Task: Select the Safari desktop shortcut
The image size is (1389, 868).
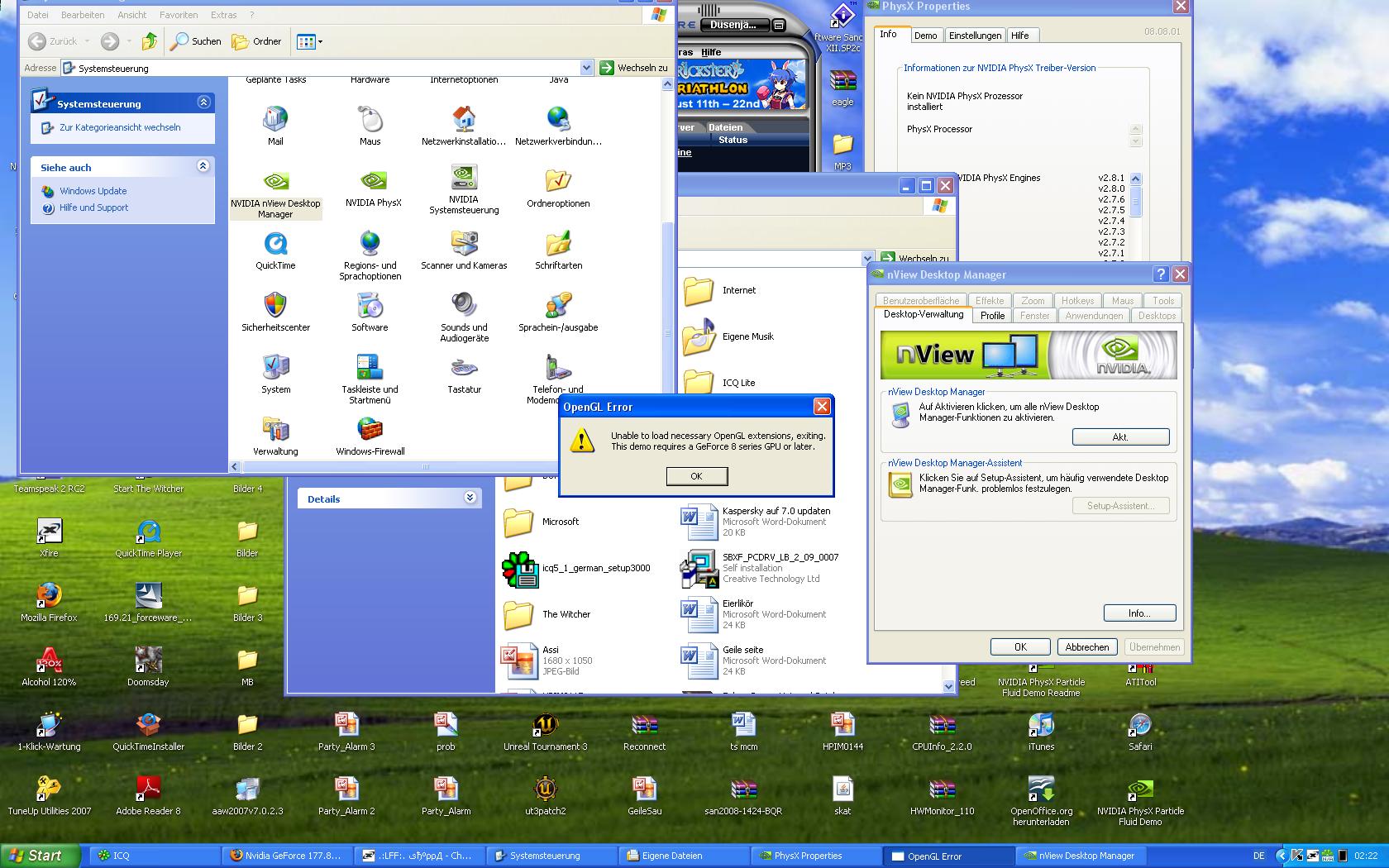Action: pyautogui.click(x=1140, y=732)
